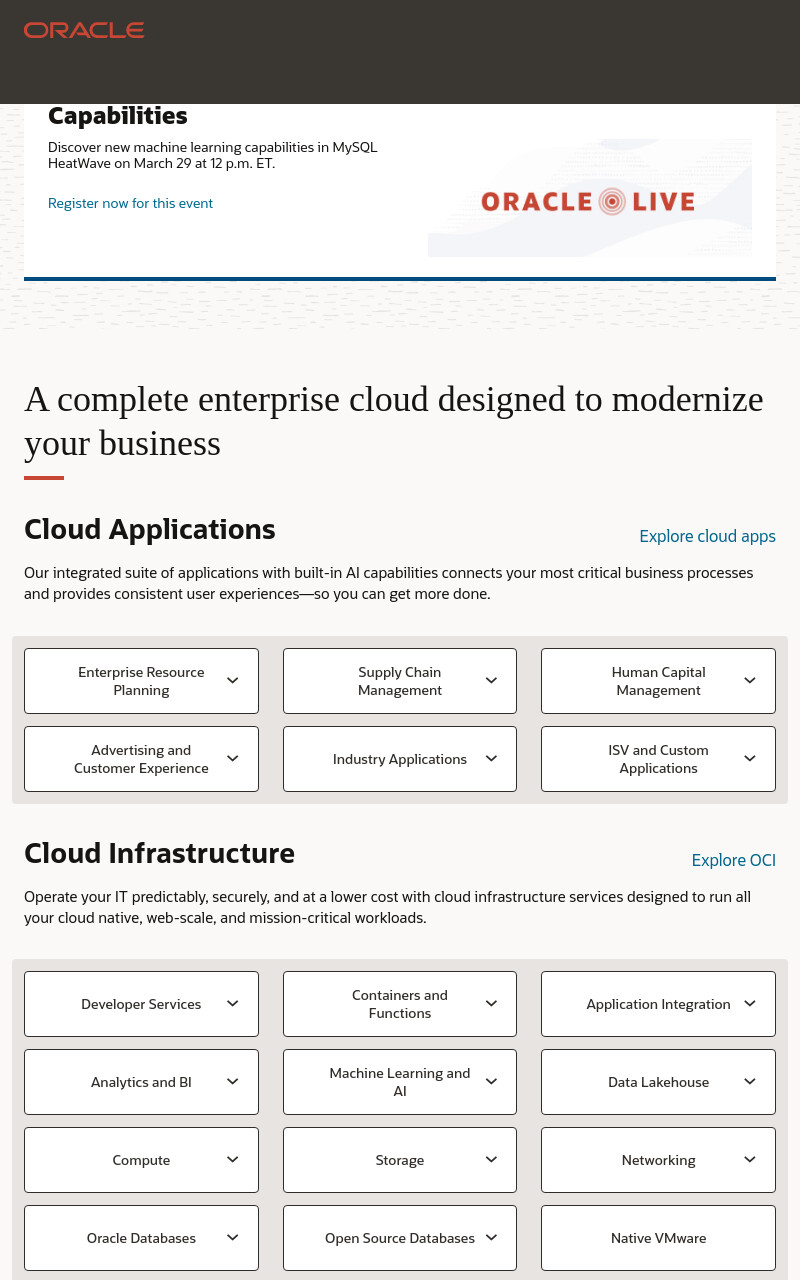Expand Data Lakehouse dropdown
The height and width of the screenshot is (1280, 800).
coord(658,1082)
